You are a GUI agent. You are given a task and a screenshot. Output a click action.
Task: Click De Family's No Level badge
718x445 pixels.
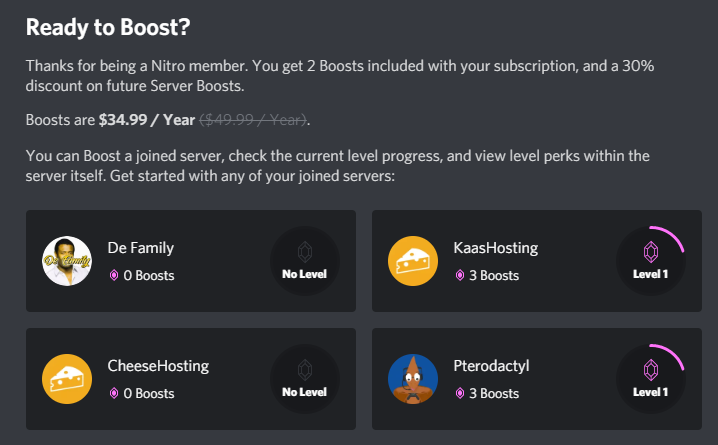point(305,262)
